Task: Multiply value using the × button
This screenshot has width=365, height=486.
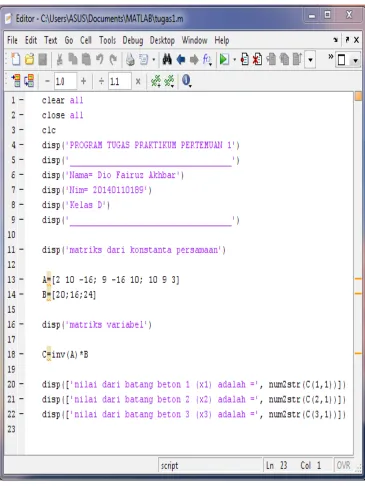Action: pyautogui.click(x=138, y=81)
